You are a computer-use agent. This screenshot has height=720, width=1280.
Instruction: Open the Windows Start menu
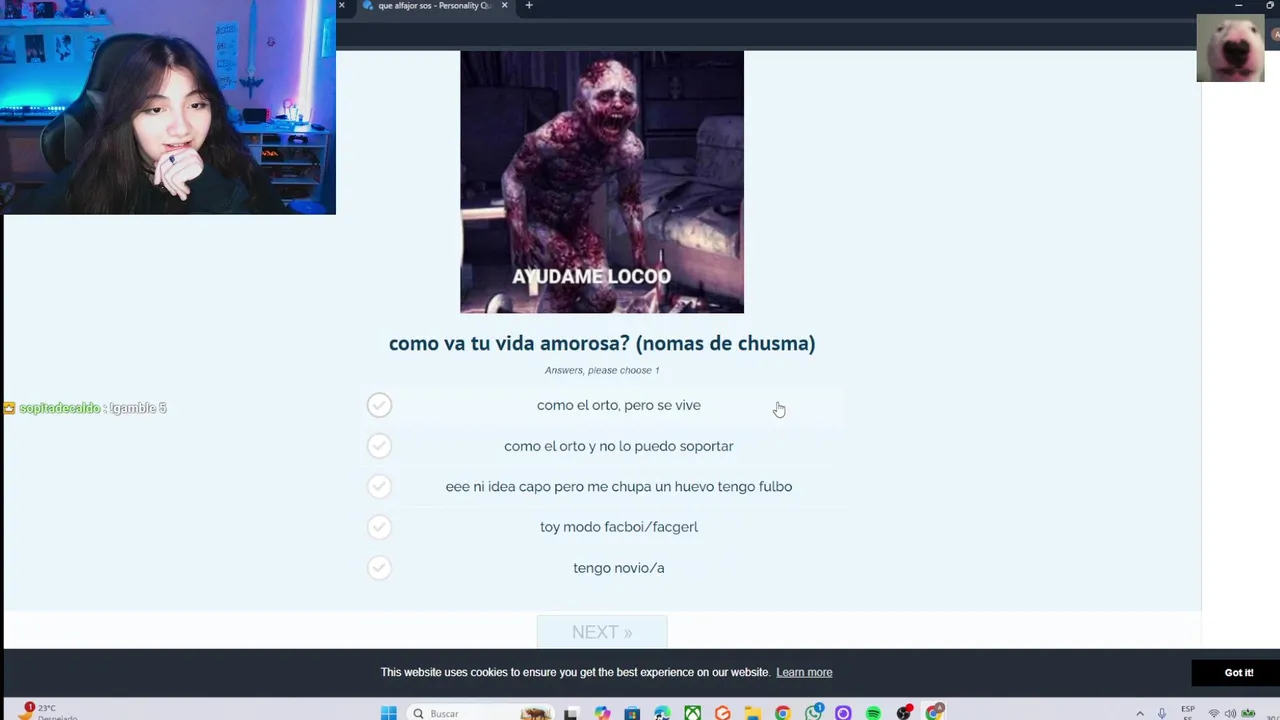388,713
